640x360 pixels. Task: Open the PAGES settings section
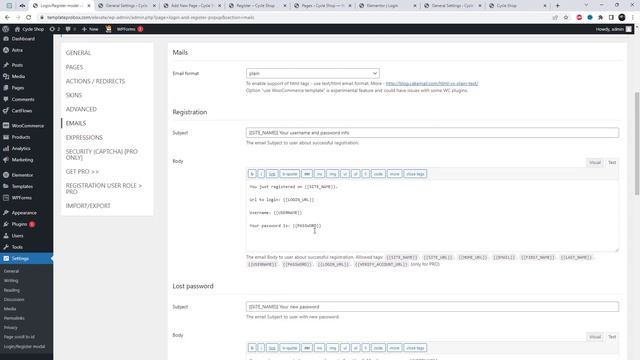(74, 67)
